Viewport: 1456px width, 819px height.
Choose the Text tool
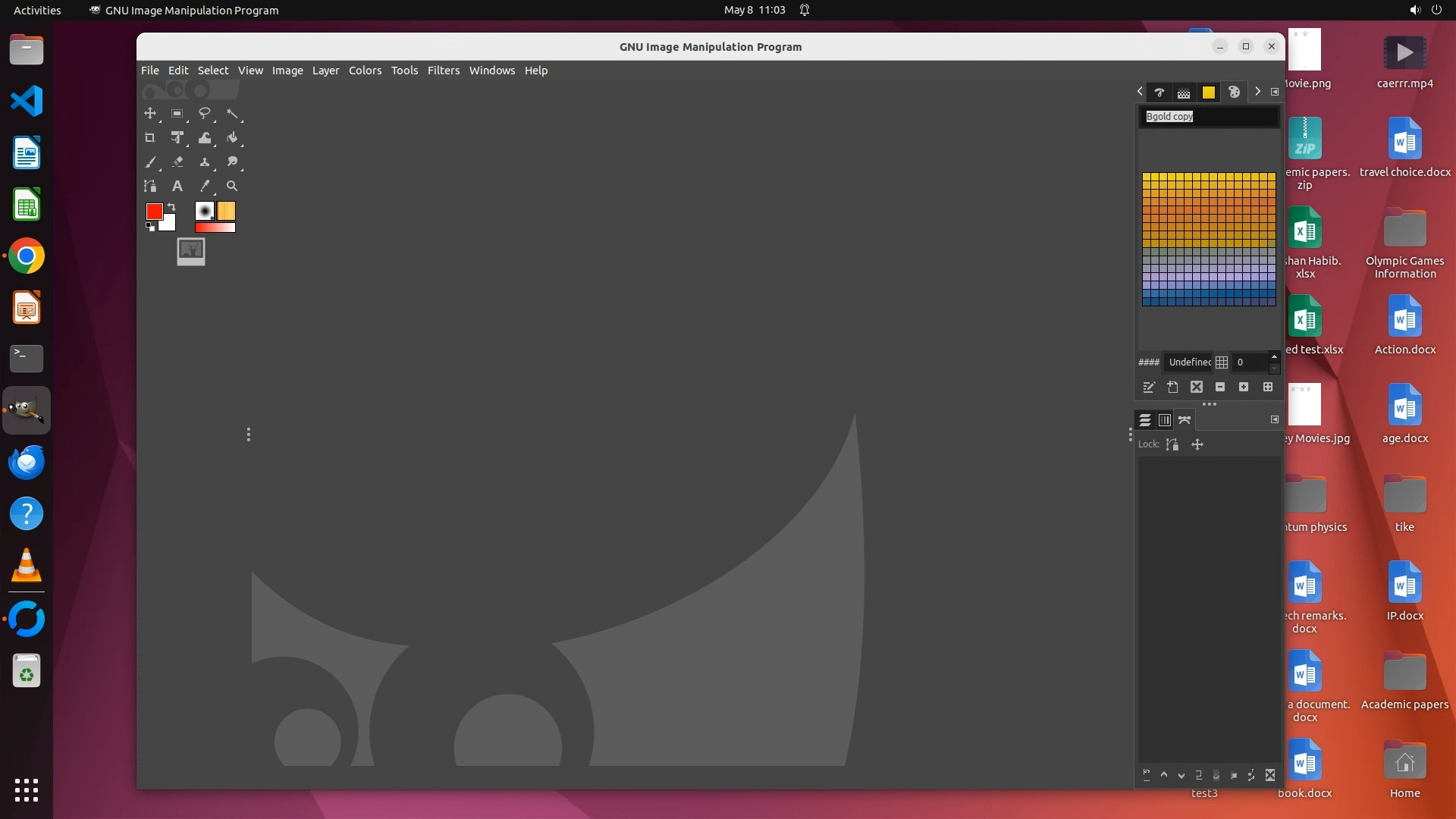pyautogui.click(x=177, y=186)
